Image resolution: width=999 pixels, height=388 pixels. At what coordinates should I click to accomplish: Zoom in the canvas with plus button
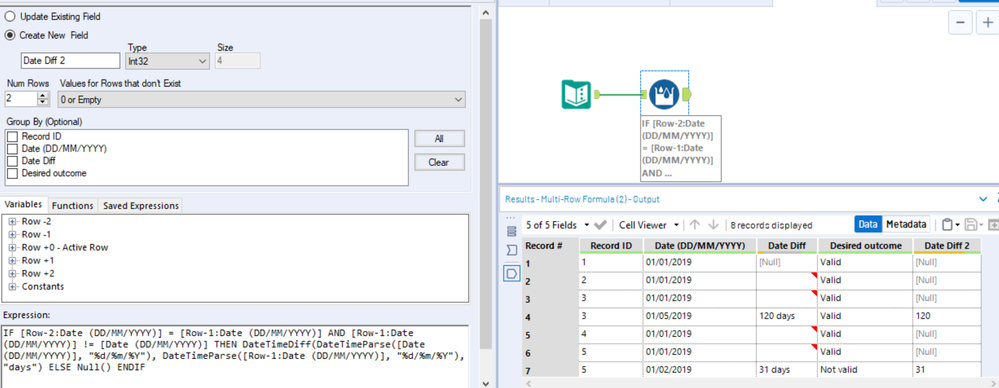click(988, 22)
